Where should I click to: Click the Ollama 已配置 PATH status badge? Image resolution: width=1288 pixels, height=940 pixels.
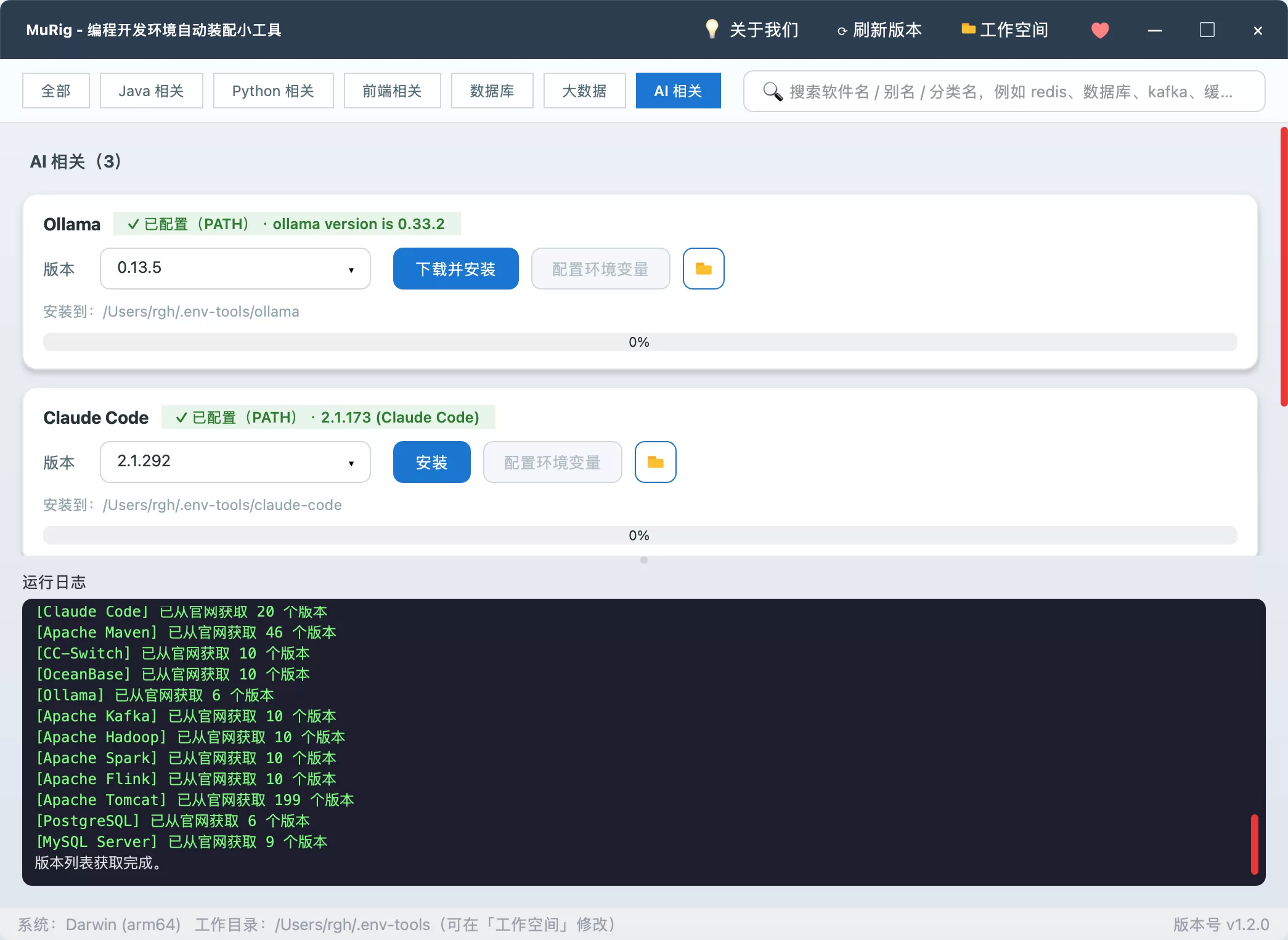click(x=287, y=224)
